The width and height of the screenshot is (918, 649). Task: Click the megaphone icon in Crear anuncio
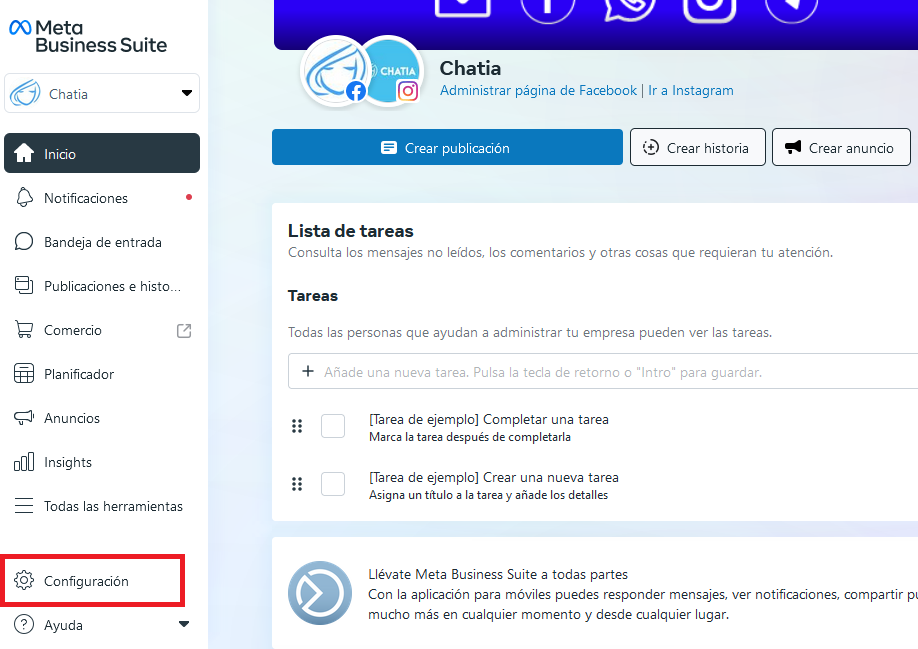(x=793, y=147)
